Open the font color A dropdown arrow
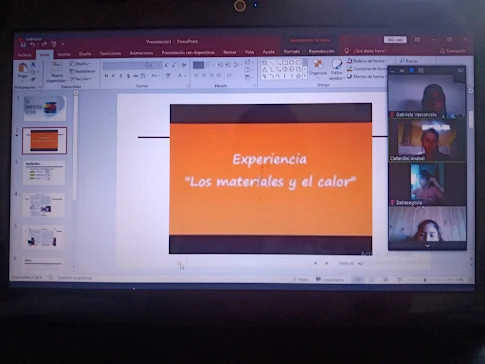Image resolution: width=485 pixels, height=364 pixels. coord(185,76)
